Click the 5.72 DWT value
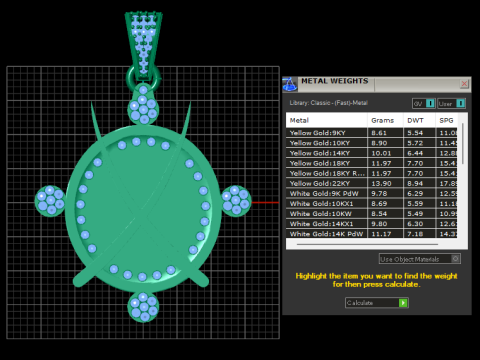Screen dimensions: 480x360 pos(415,143)
